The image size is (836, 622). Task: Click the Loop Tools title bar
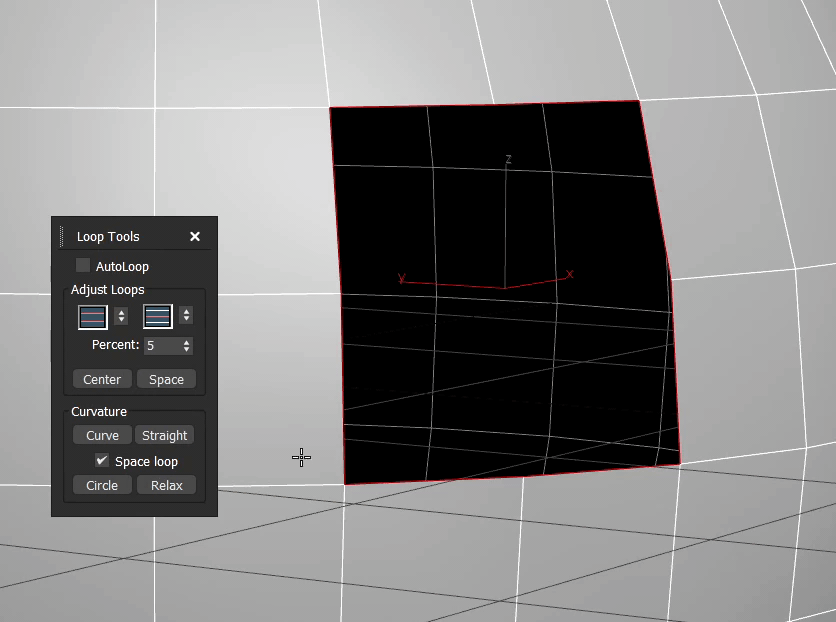pos(110,236)
